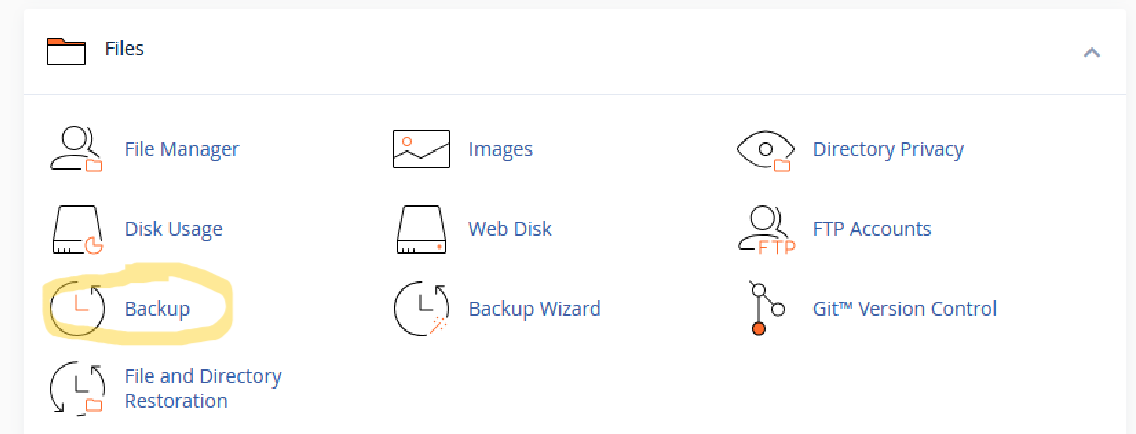Collapse the Files section with chevron
The width and height of the screenshot is (1136, 434).
pos(1091,52)
